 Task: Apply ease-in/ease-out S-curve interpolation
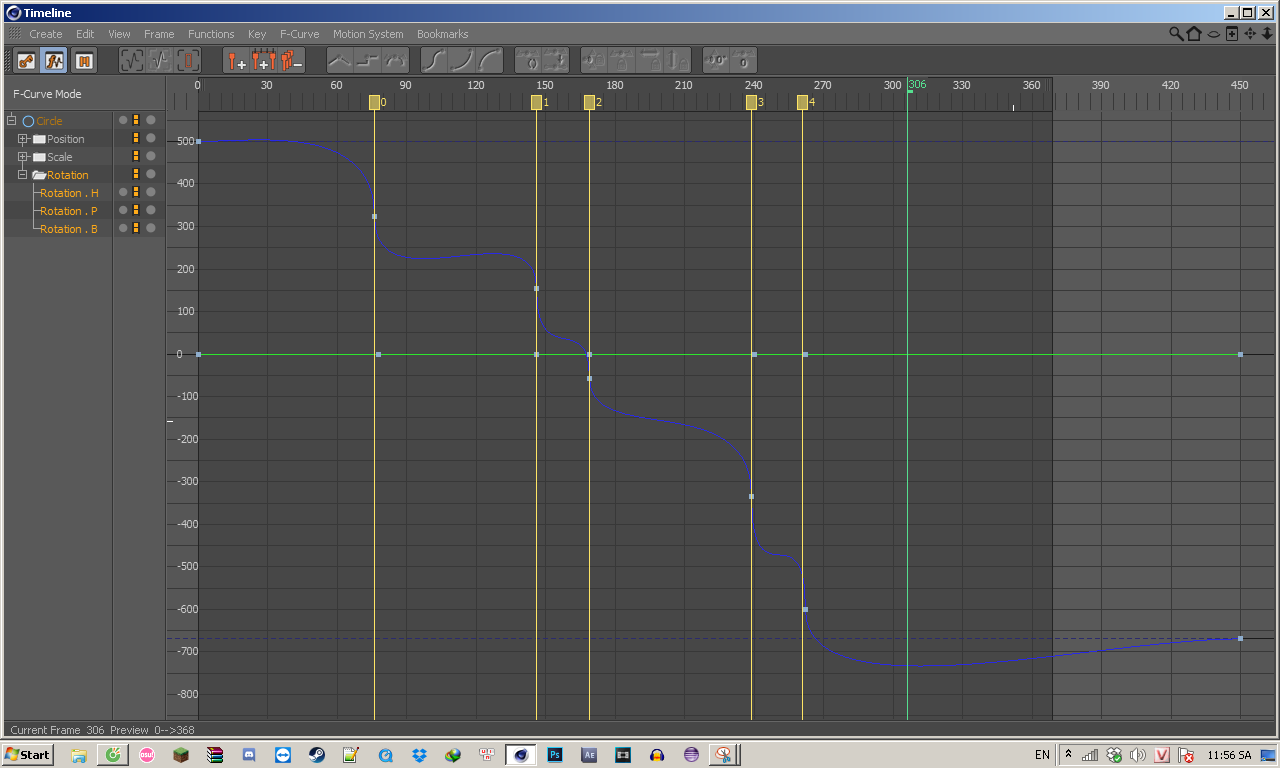point(434,60)
